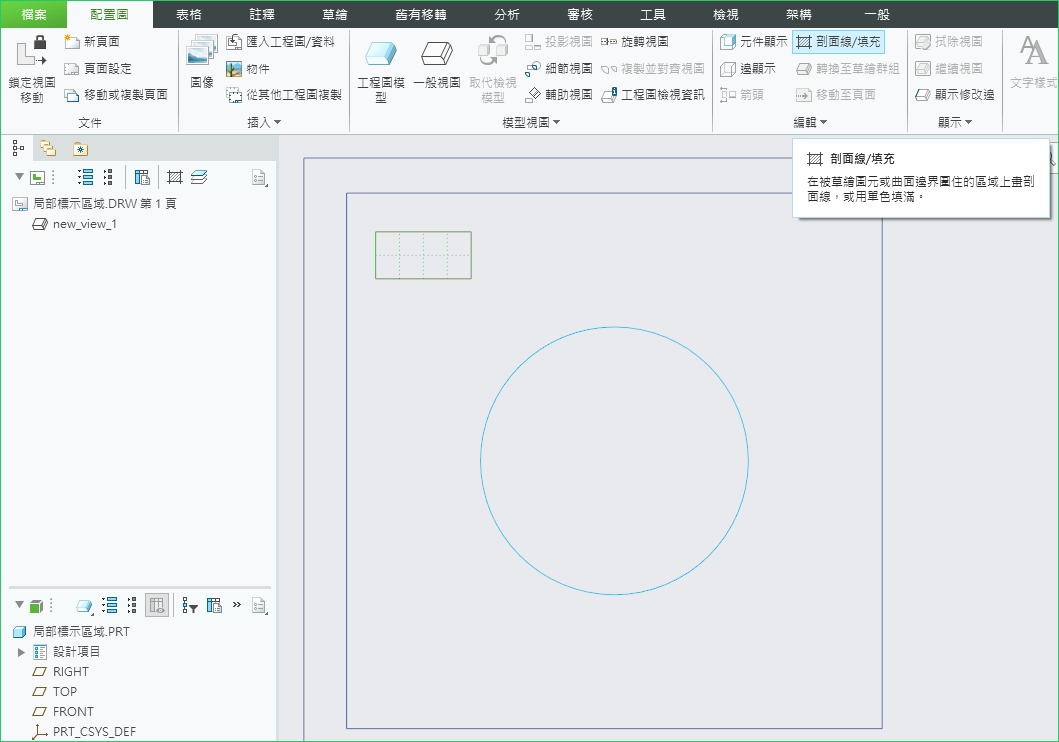Switch to the 表格 ribbon tab

click(x=188, y=14)
